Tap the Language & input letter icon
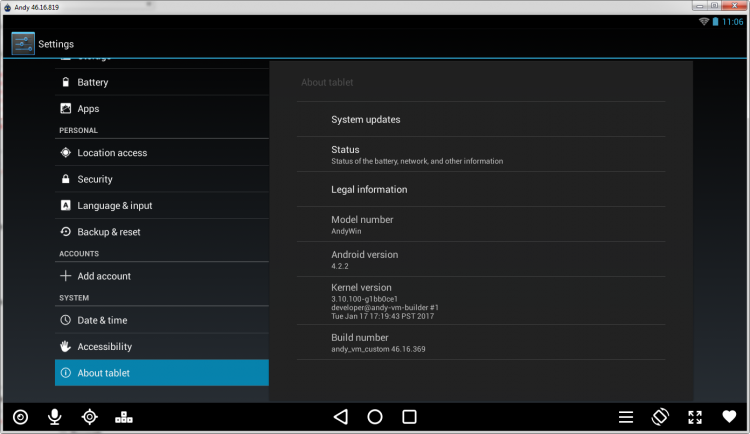Image resolution: width=750 pixels, height=434 pixels. (66, 205)
